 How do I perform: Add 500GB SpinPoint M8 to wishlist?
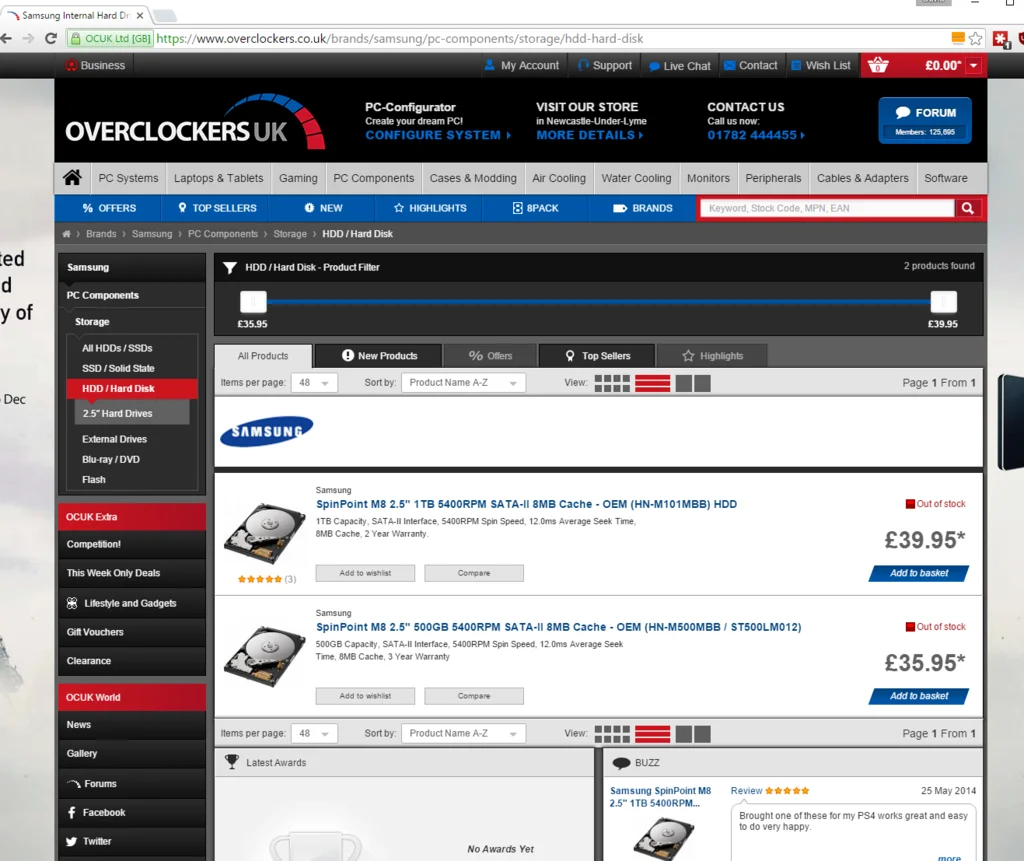pos(365,696)
